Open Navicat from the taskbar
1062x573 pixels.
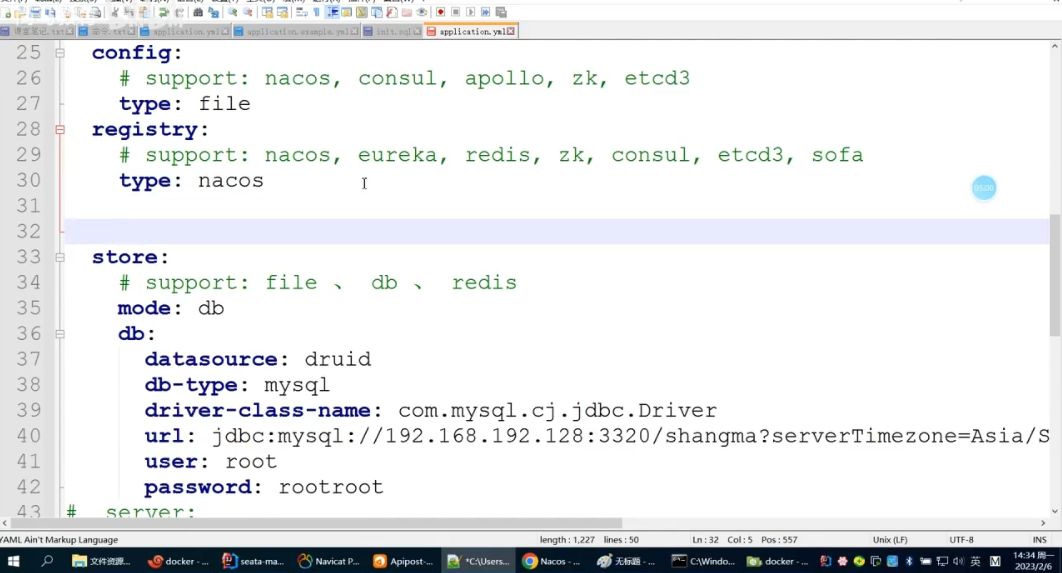click(328, 561)
